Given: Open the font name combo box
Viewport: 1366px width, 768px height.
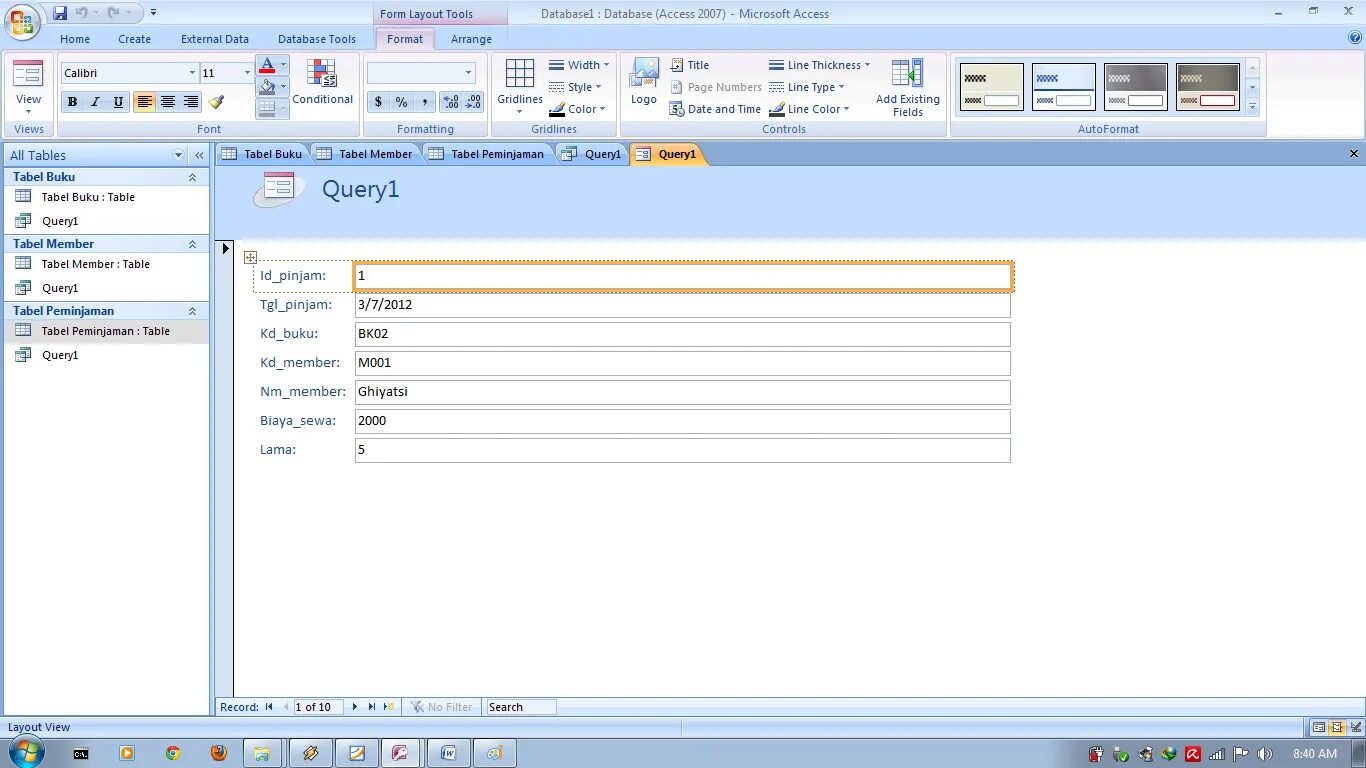Looking at the screenshot, I should pos(192,73).
